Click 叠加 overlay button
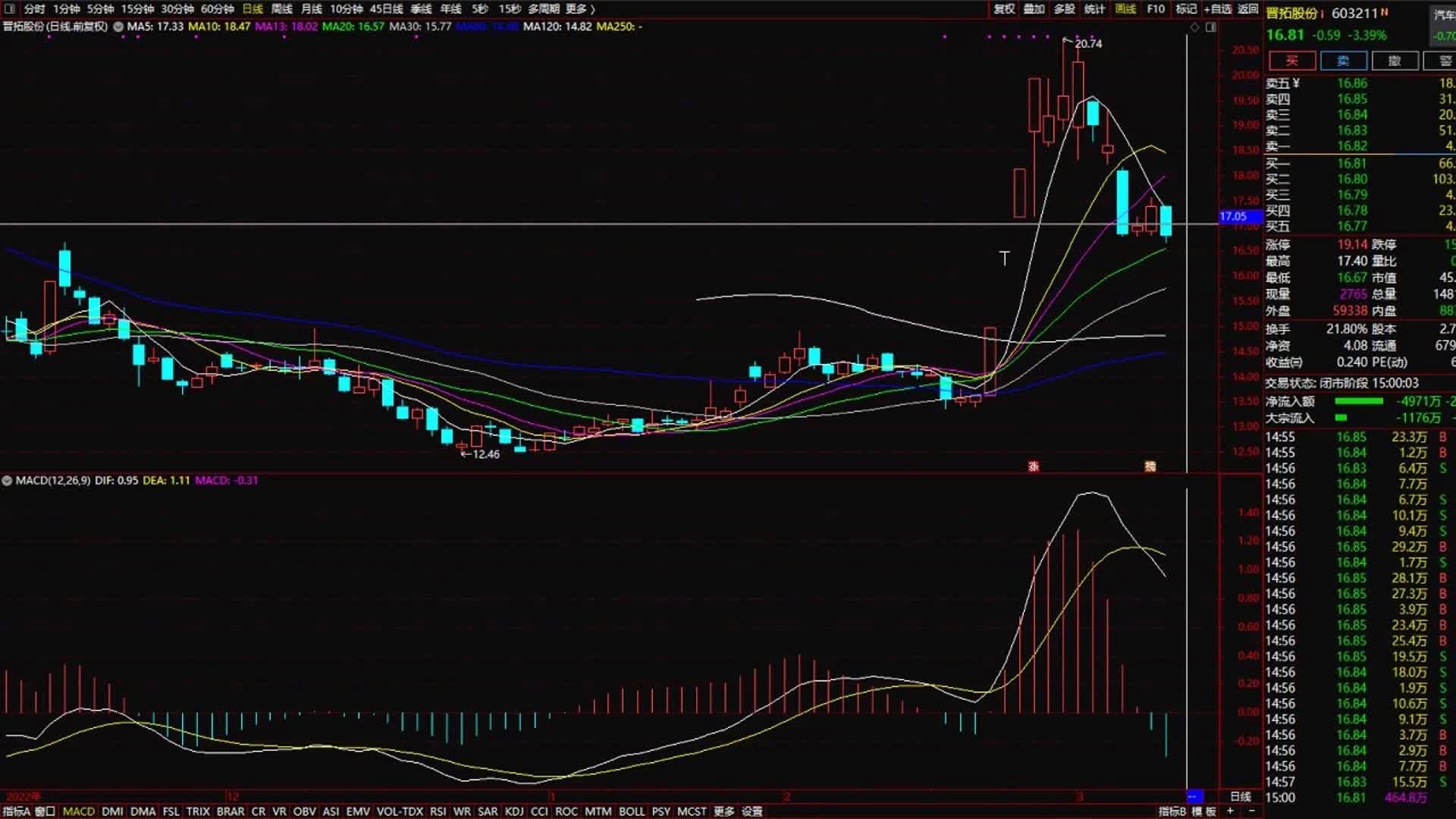 (1034, 9)
